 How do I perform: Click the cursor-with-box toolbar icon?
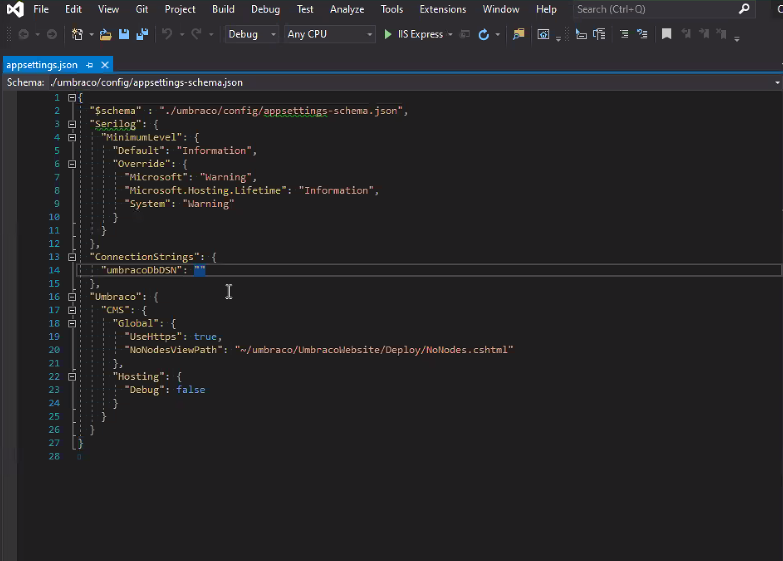coord(581,34)
